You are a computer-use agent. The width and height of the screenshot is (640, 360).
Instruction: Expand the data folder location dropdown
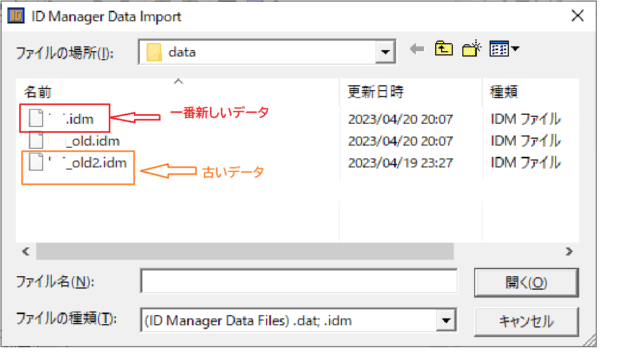pyautogui.click(x=385, y=52)
